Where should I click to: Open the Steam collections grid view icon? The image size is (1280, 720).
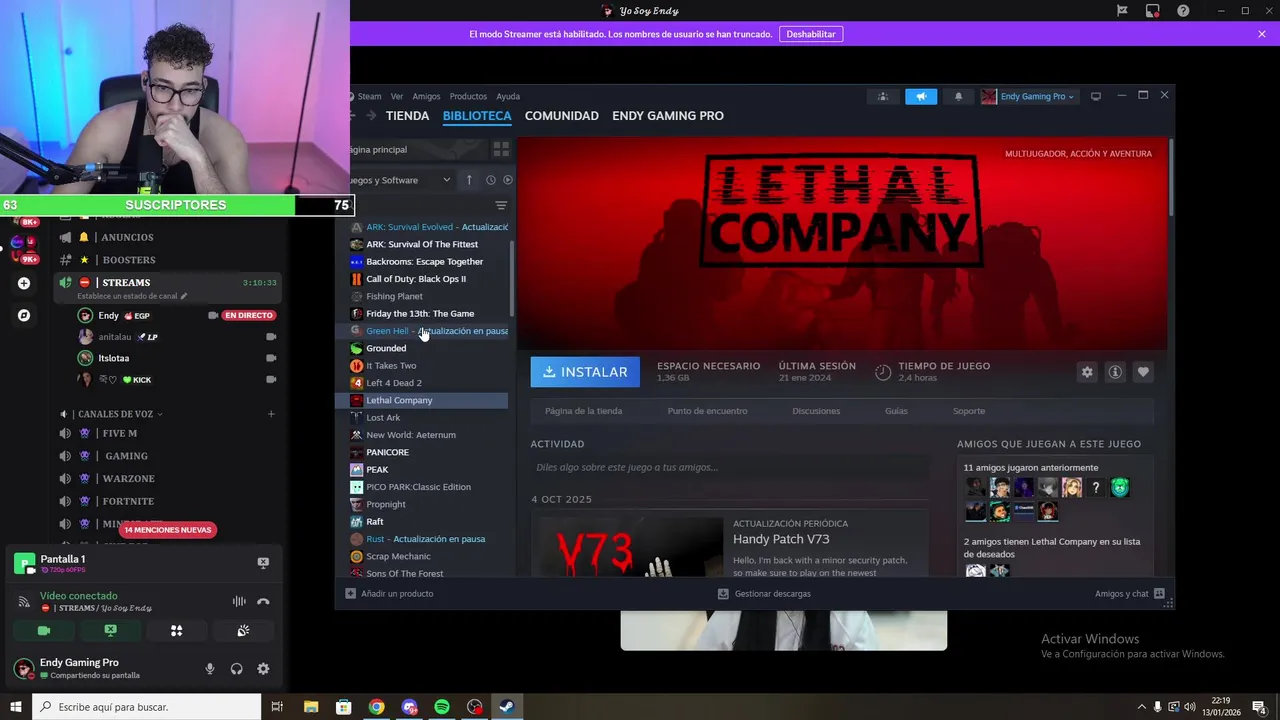click(x=501, y=149)
